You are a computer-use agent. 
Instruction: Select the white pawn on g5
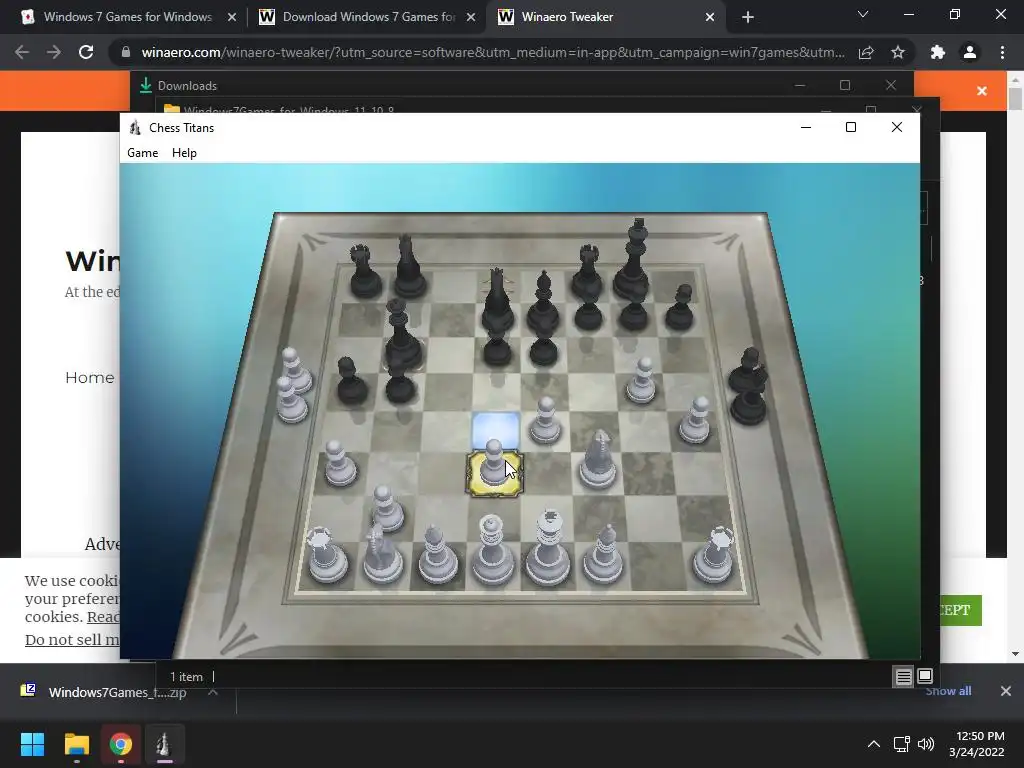coord(641,380)
